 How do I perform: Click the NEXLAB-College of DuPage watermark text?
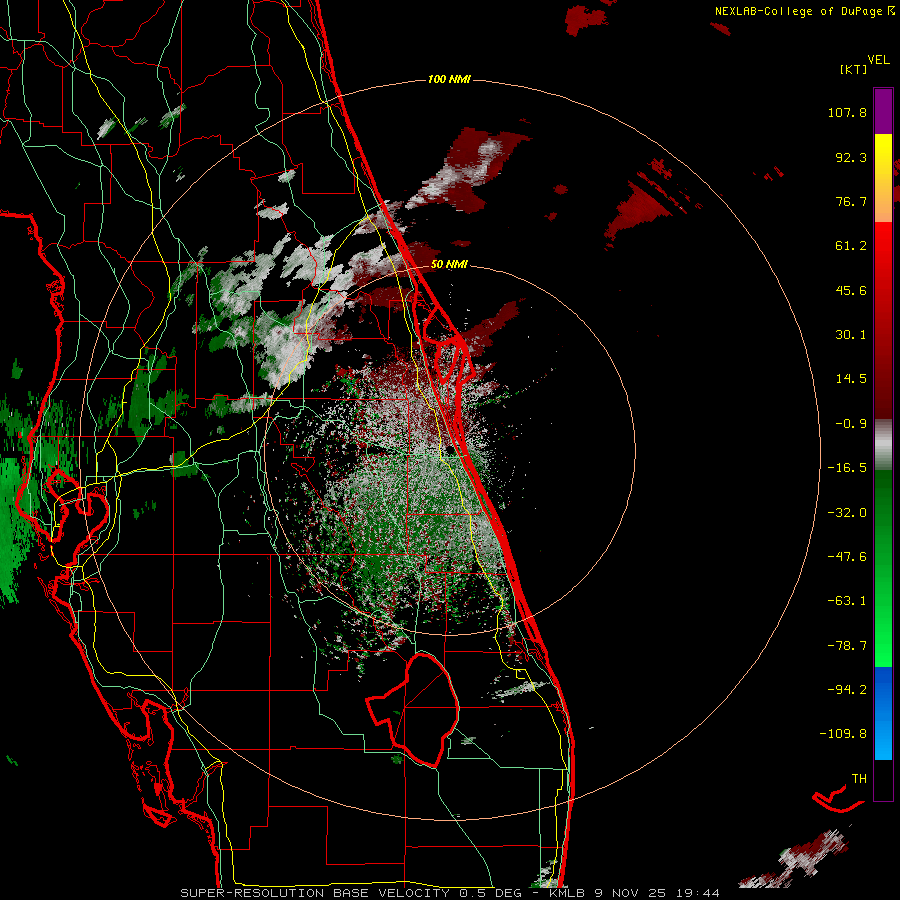[804, 11]
